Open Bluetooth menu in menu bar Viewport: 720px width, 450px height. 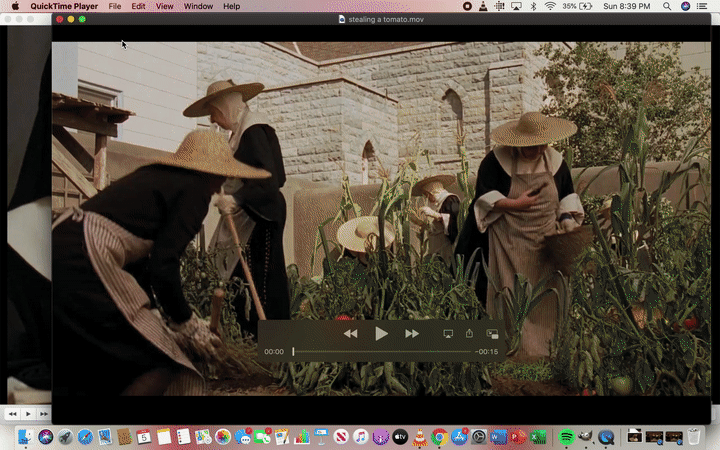(533, 6)
